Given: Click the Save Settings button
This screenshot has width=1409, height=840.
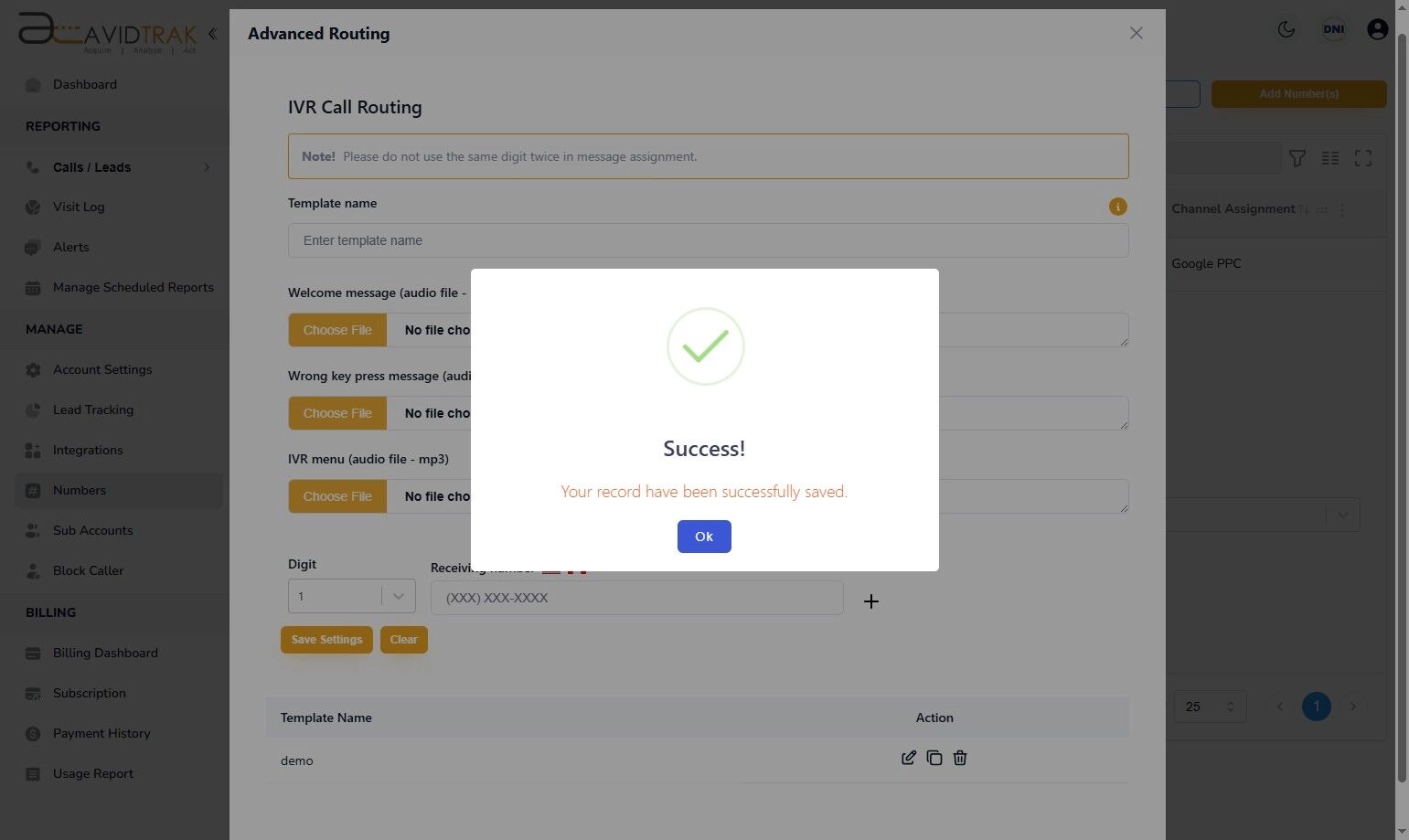Looking at the screenshot, I should tap(326, 640).
